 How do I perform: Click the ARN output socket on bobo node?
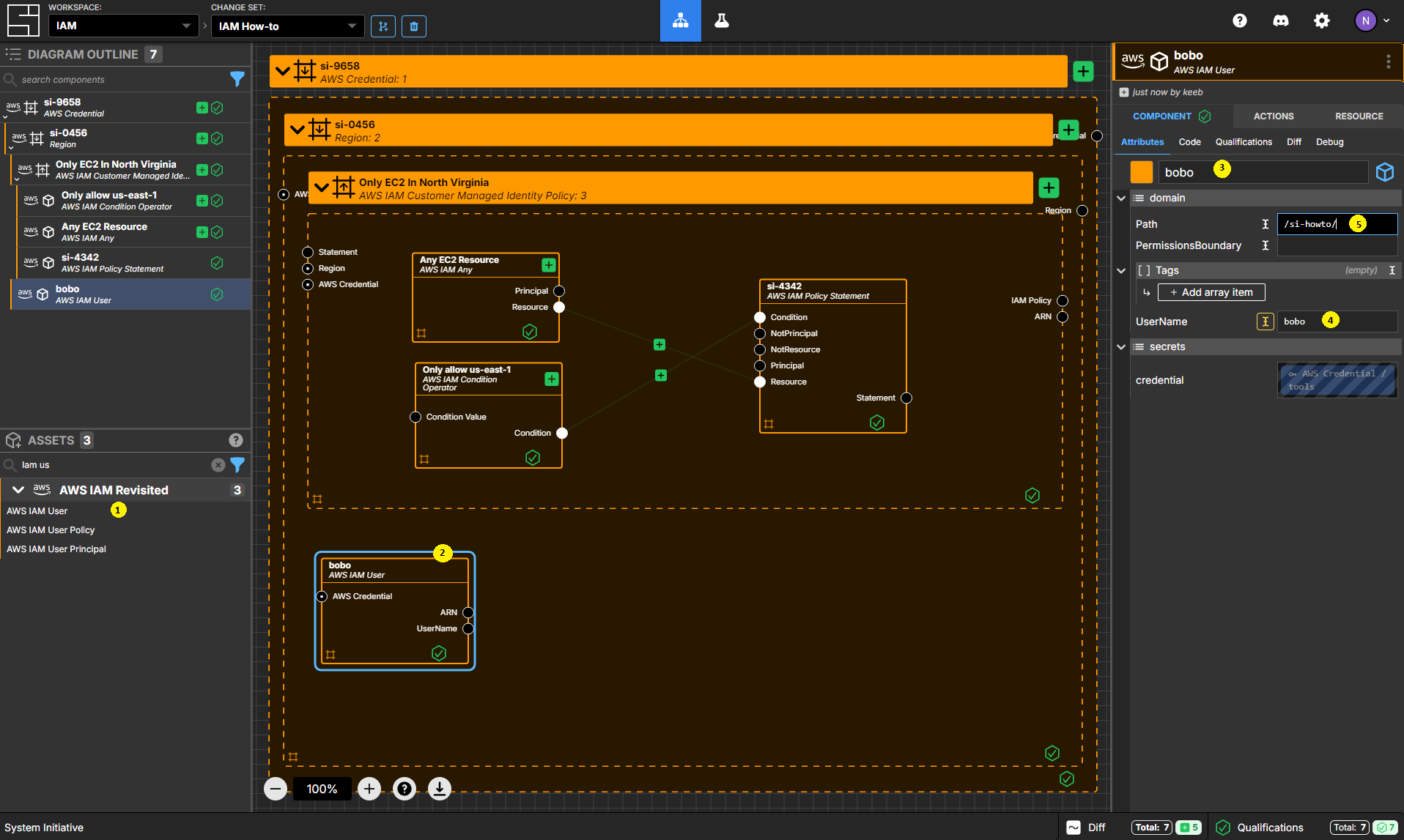[x=468, y=613]
